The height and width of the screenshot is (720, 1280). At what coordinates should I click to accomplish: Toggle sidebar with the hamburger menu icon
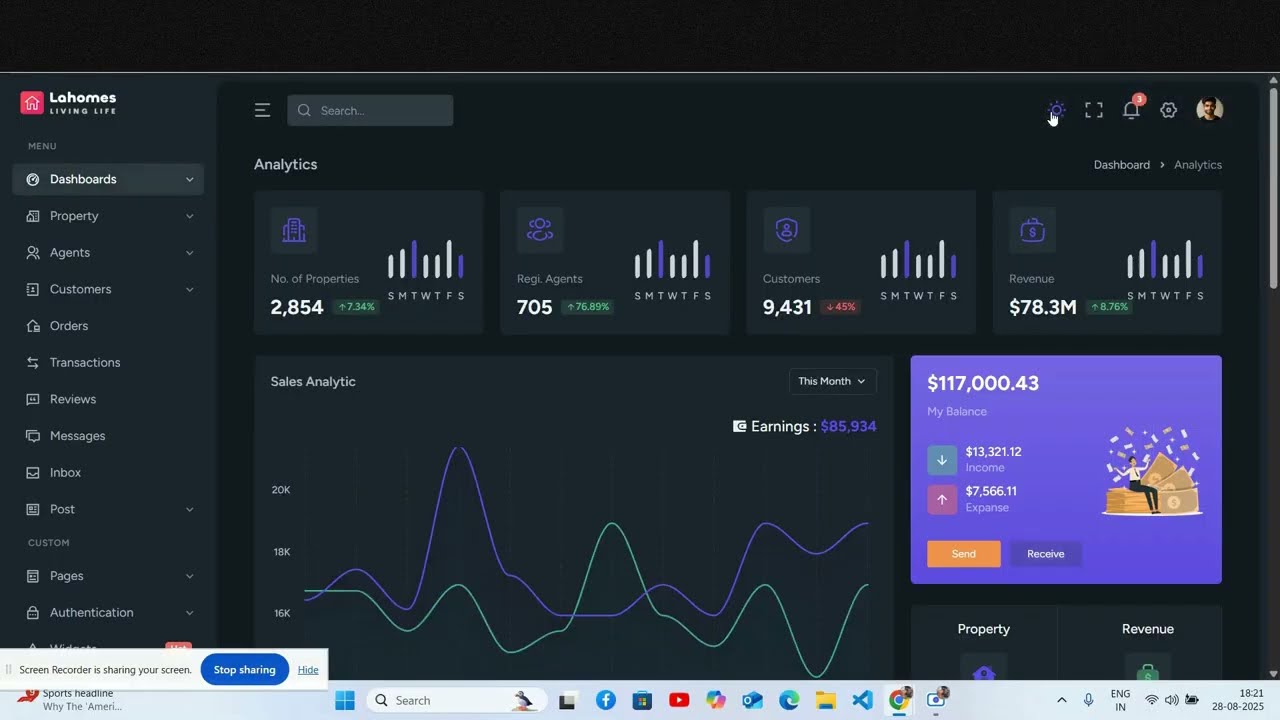[262, 110]
